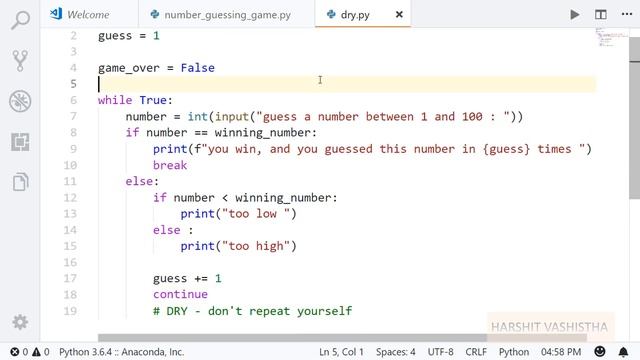
Task: Click line number 12 in the gutter
Action: pyautogui.click(x=70, y=198)
